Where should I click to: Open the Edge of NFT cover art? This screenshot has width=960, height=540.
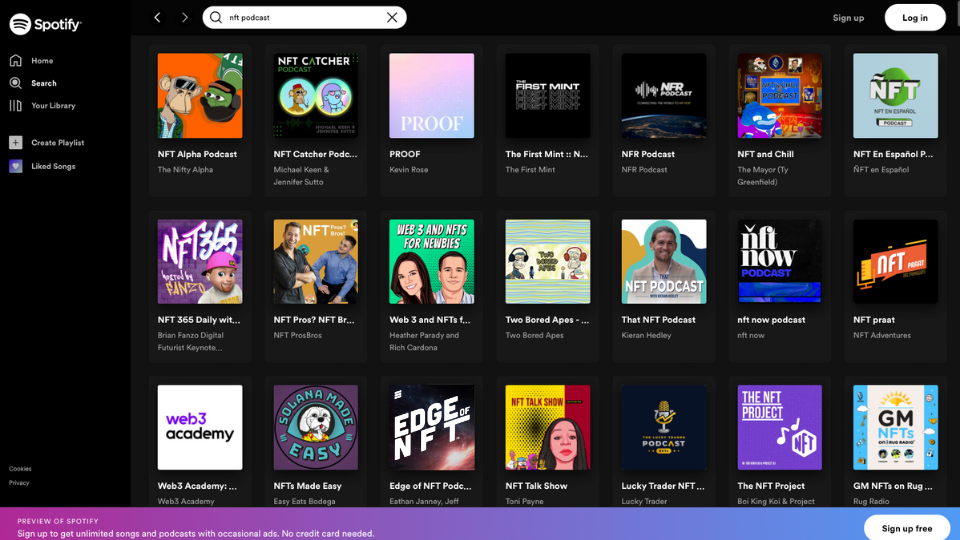tap(432, 427)
